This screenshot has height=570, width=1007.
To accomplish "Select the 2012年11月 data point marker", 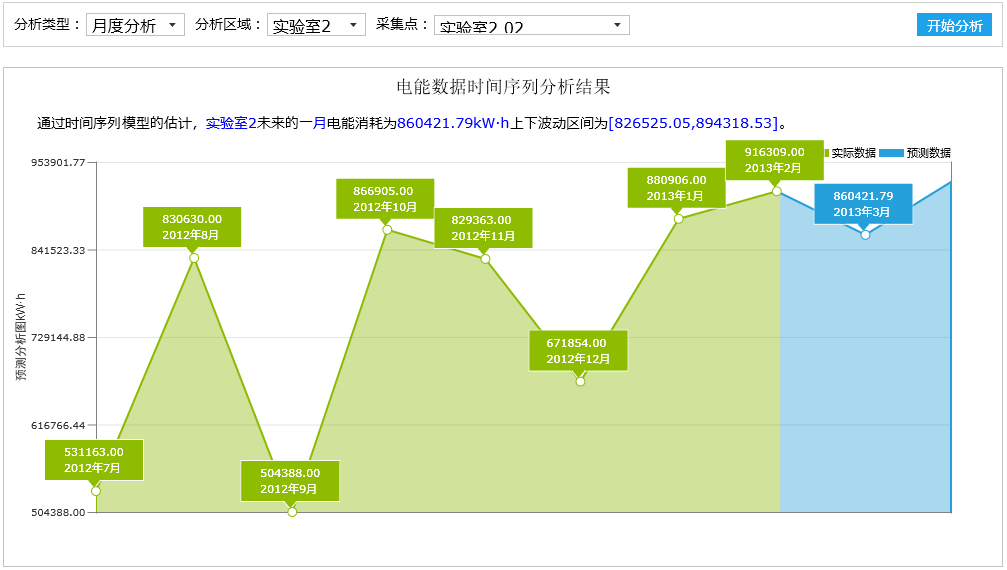I will (485, 259).
